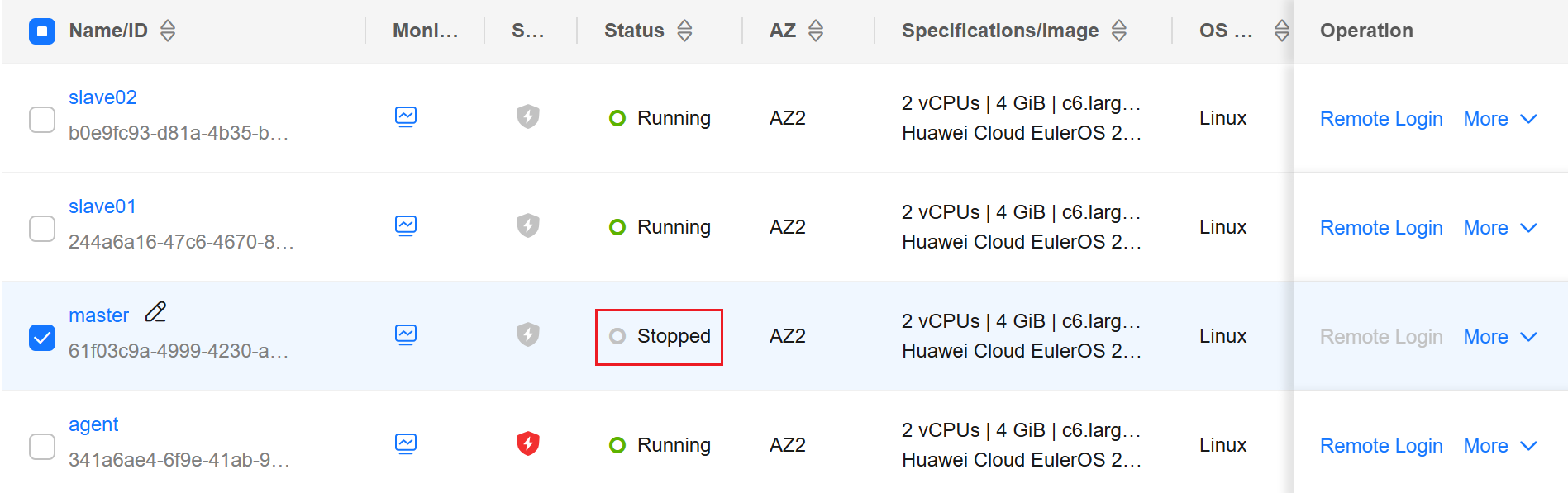Expand the More dropdown for agent

pyautogui.click(x=1499, y=446)
